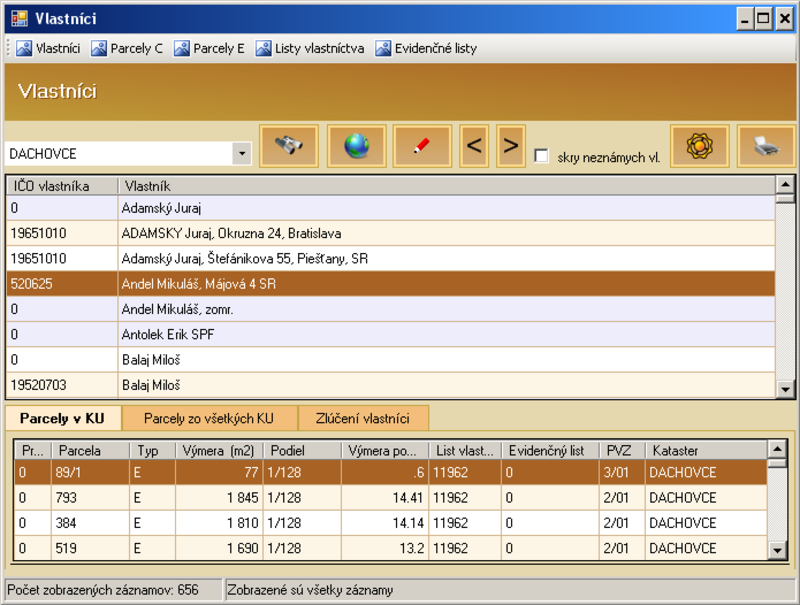Click the binoculars search button
This screenshot has width=800, height=605.
[289, 146]
